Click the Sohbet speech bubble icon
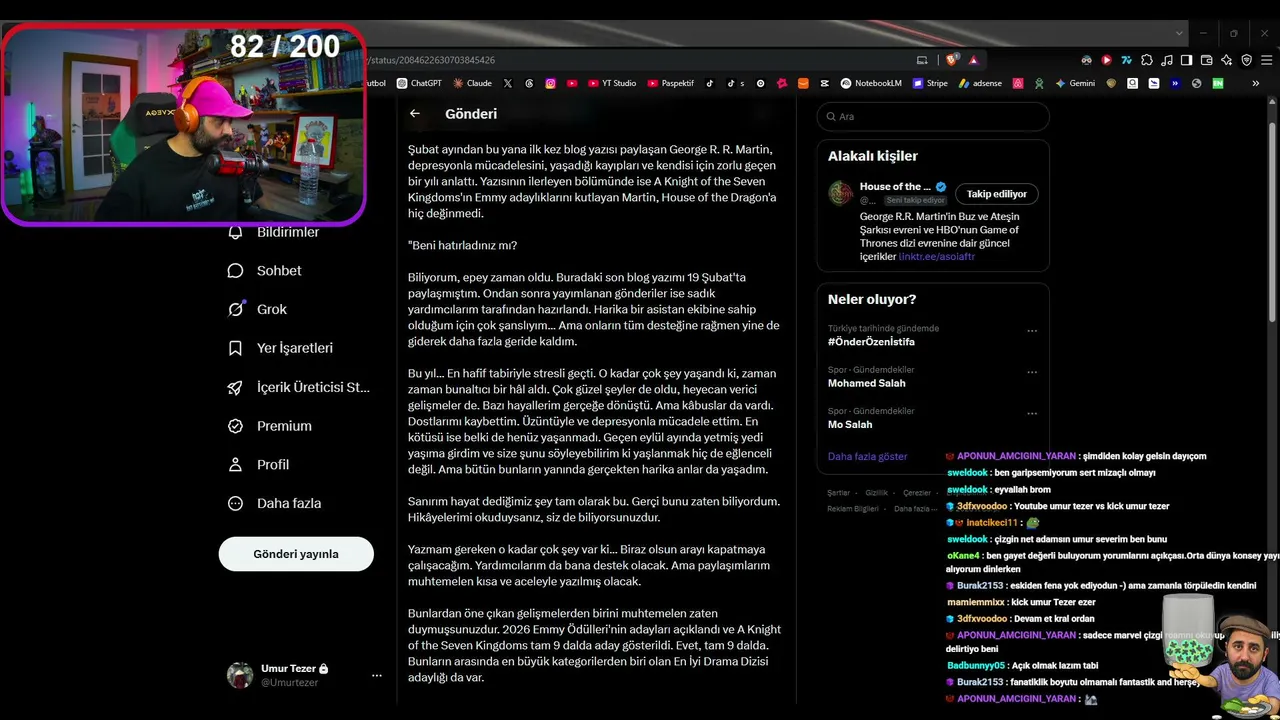 tap(236, 271)
